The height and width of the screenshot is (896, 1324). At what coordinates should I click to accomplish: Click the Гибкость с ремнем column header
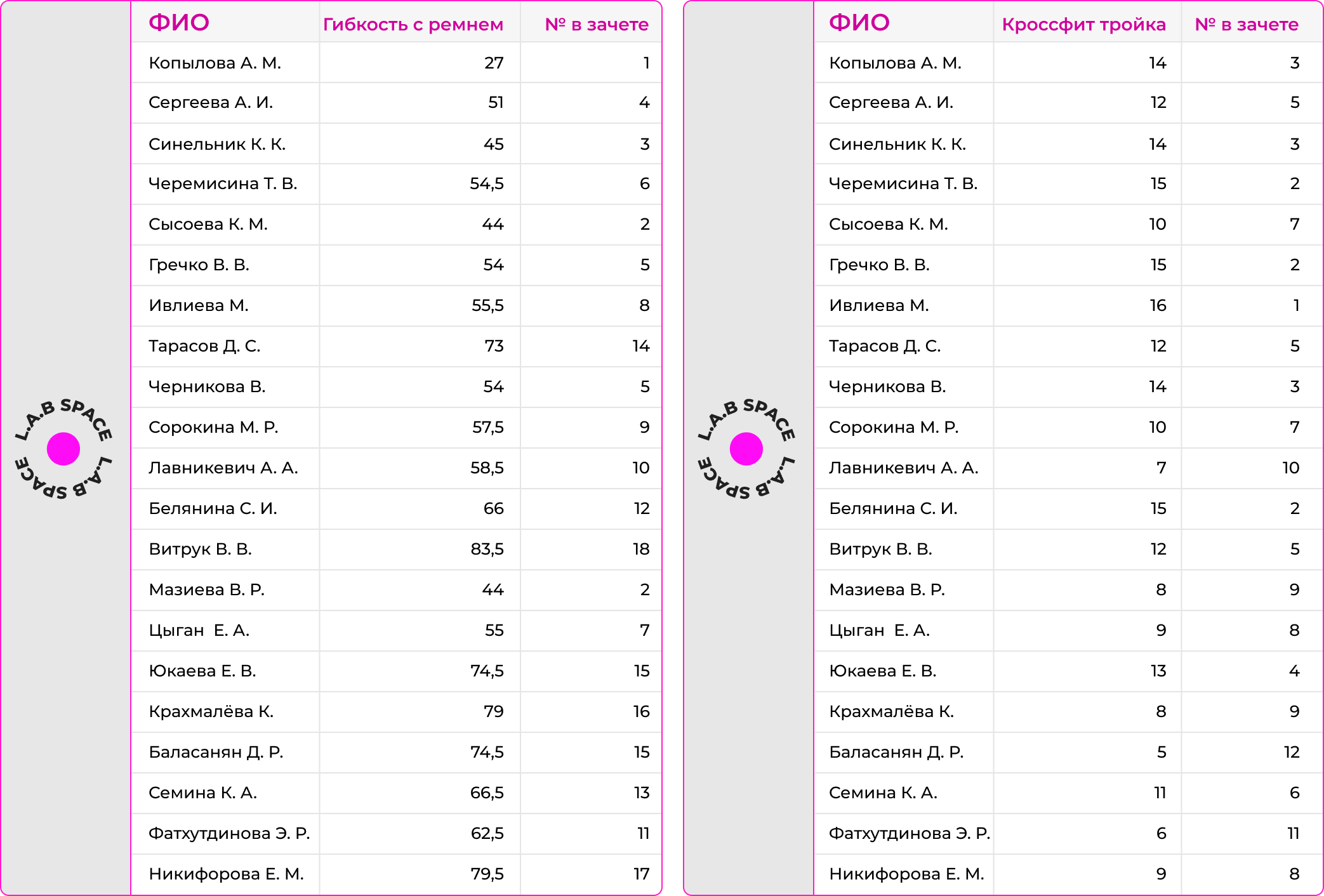pyautogui.click(x=413, y=25)
